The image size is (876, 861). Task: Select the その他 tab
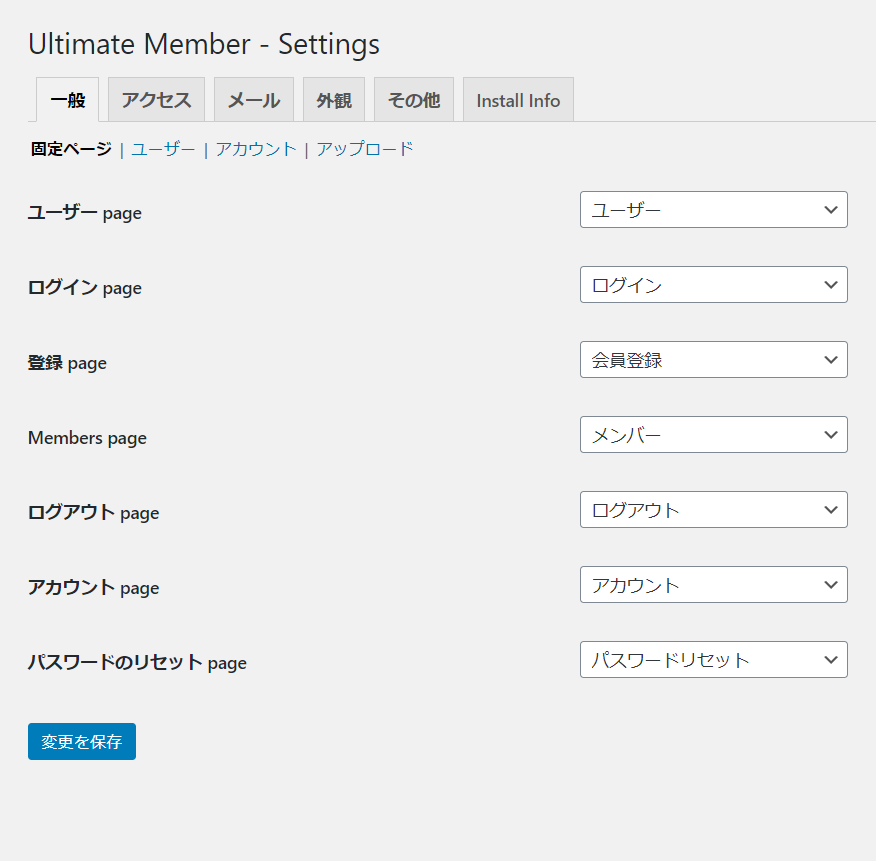(x=414, y=99)
